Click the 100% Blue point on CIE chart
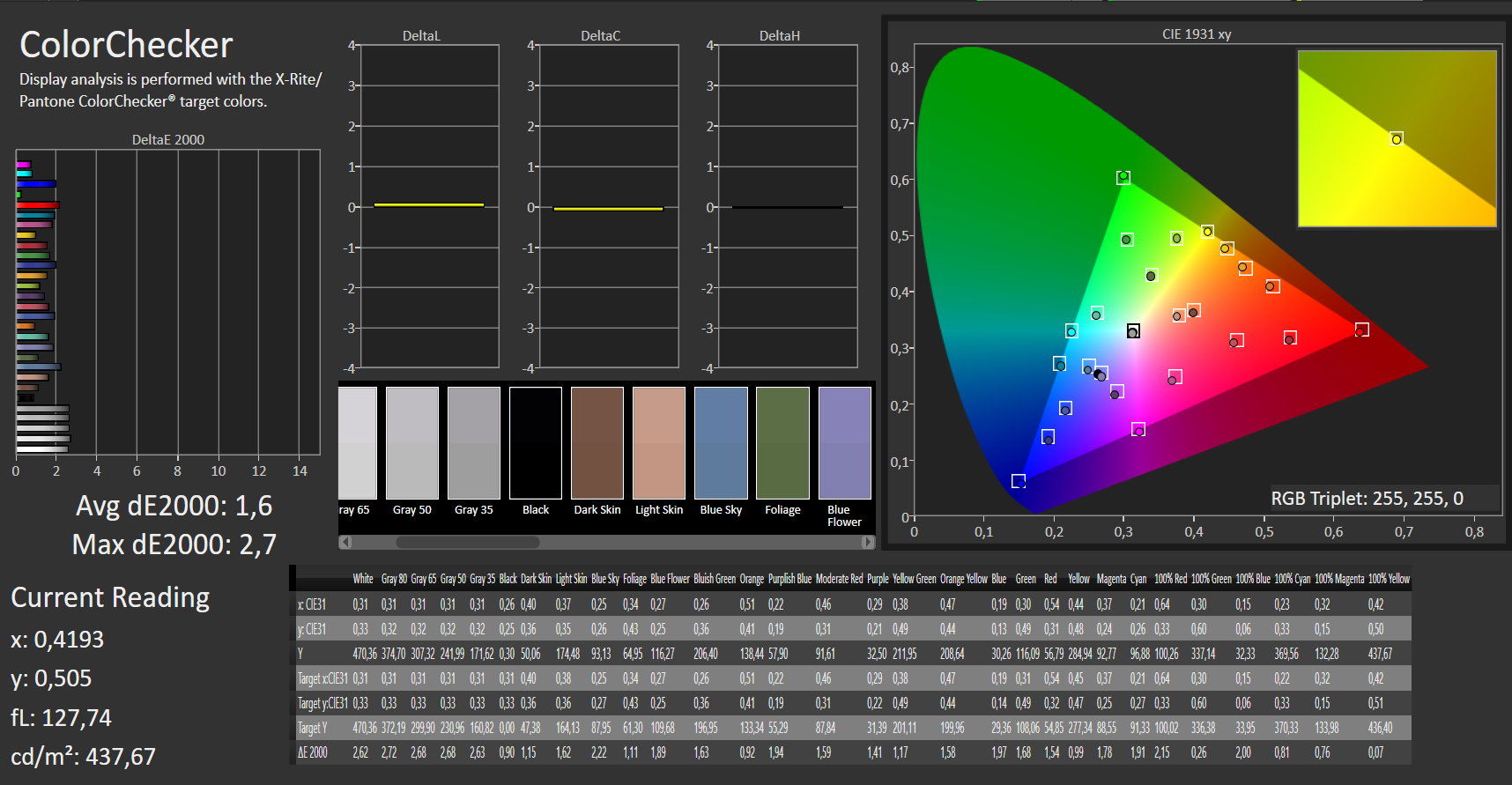 (1019, 481)
